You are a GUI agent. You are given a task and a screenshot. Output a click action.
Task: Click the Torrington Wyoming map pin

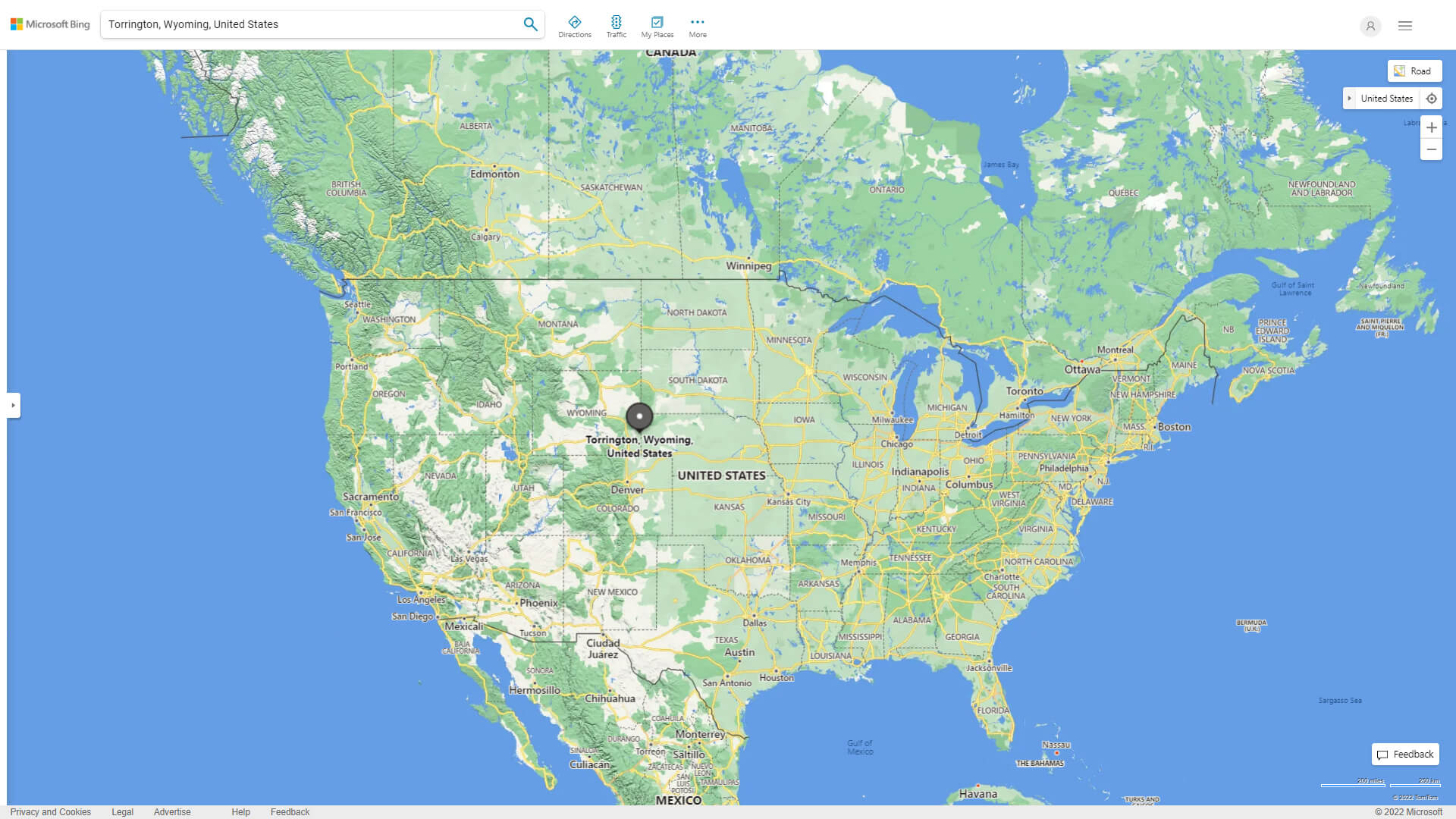(639, 416)
